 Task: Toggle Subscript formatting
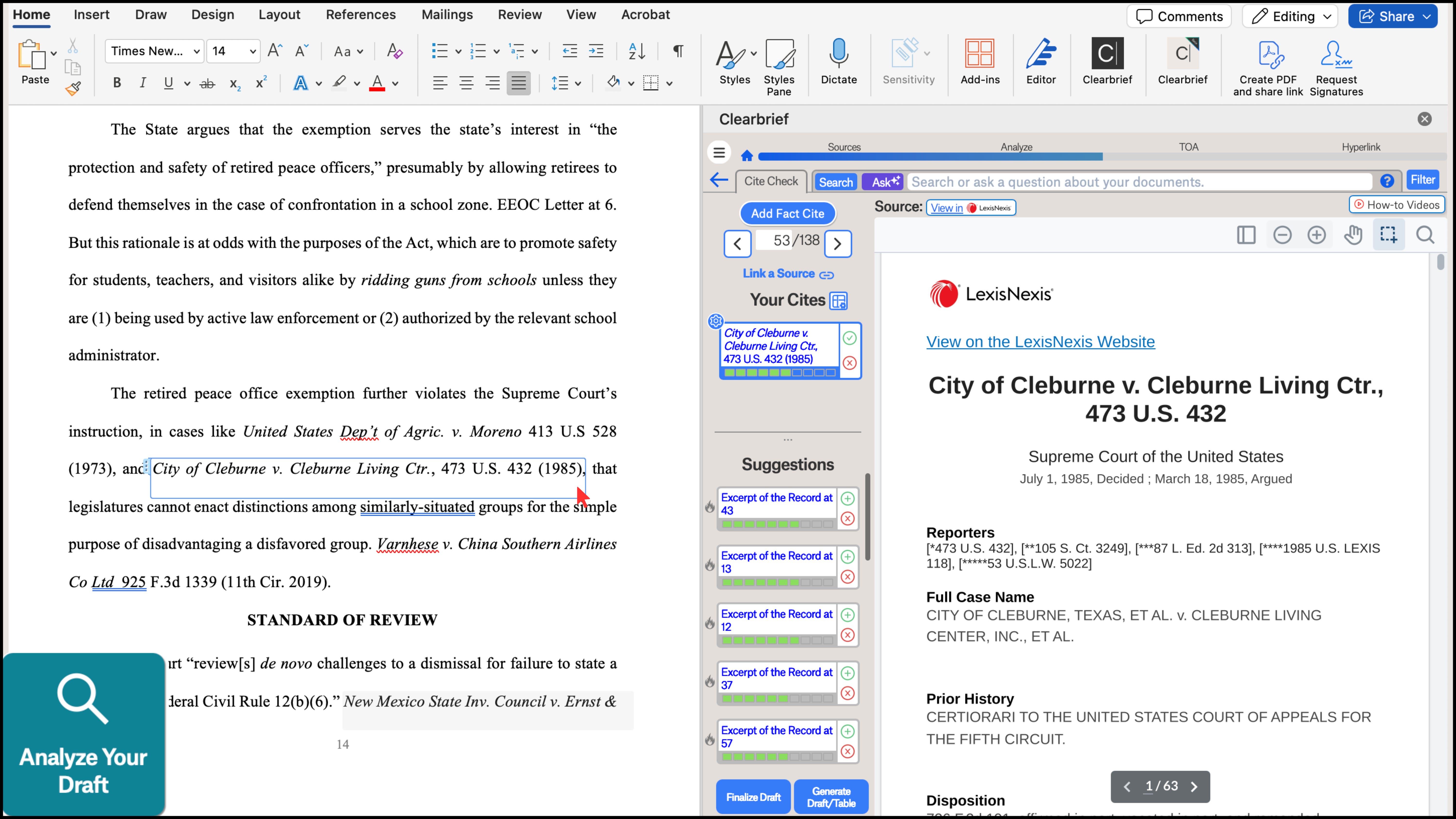pos(235,84)
